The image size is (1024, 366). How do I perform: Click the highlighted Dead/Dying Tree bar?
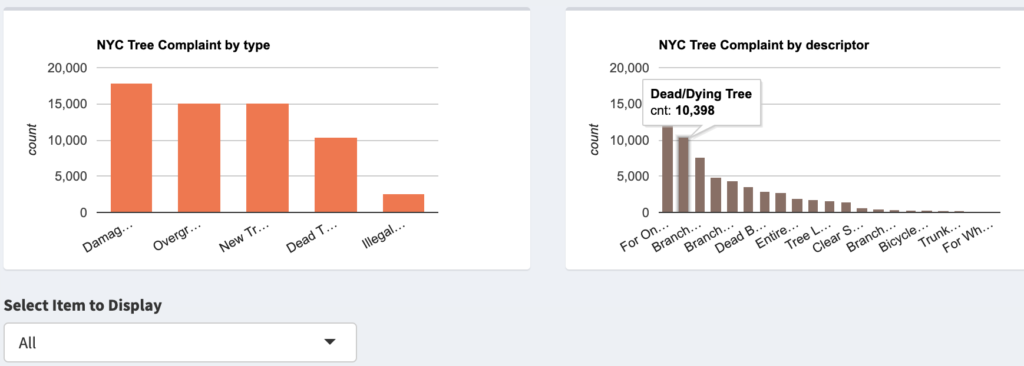[x=683, y=175]
